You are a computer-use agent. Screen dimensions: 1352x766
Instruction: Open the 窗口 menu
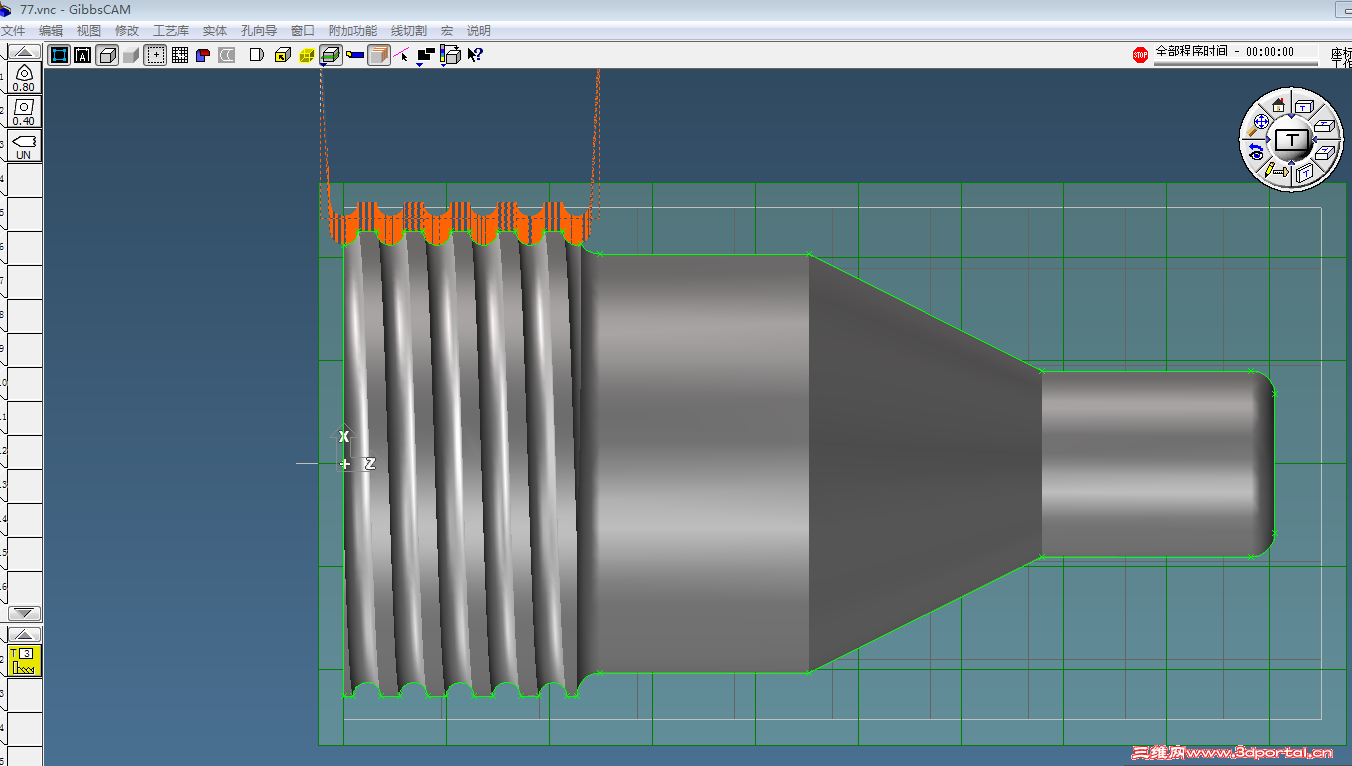[x=303, y=31]
